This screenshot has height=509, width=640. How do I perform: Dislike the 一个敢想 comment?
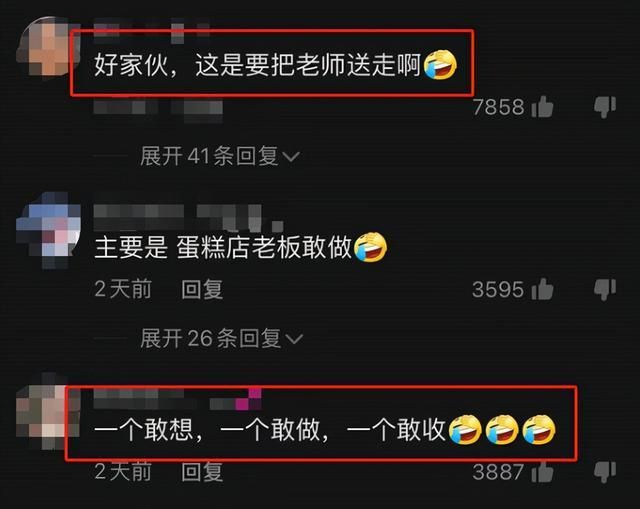pos(605,472)
